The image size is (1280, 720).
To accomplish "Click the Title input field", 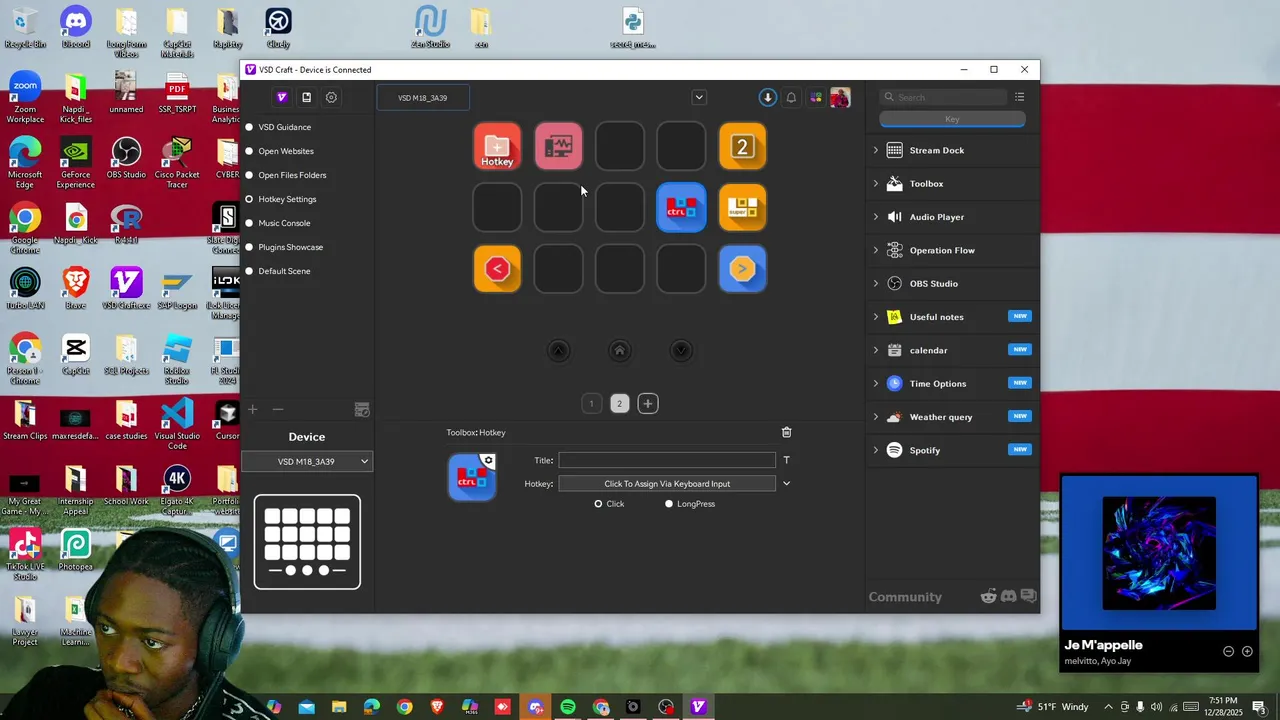I will pos(667,460).
